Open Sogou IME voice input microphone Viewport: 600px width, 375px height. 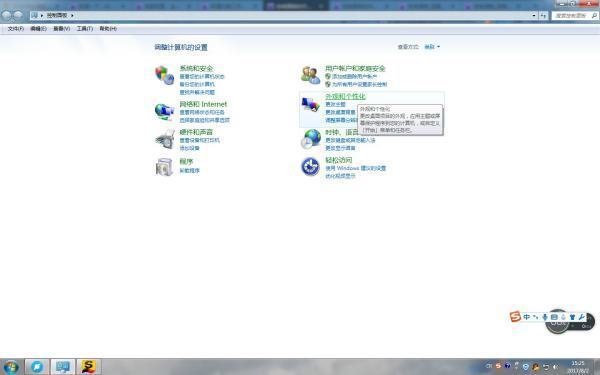tap(545, 317)
